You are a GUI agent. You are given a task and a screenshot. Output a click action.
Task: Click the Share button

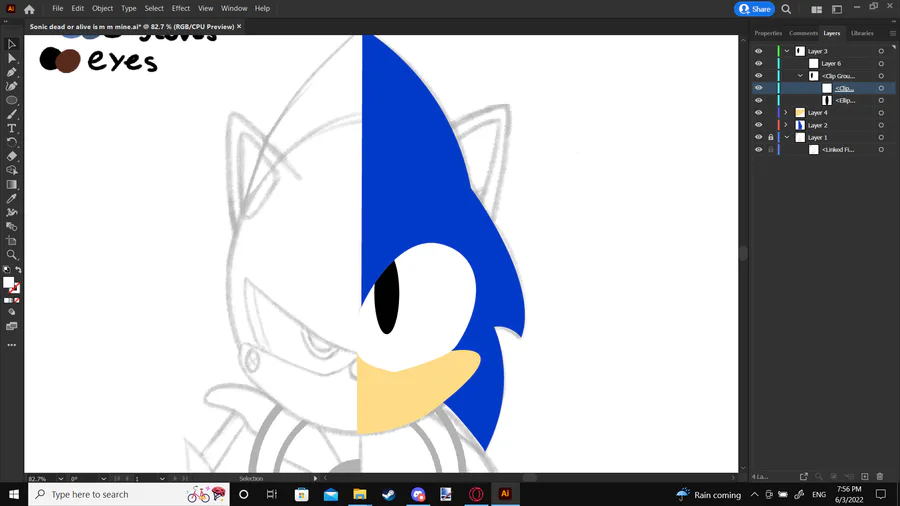pos(754,9)
